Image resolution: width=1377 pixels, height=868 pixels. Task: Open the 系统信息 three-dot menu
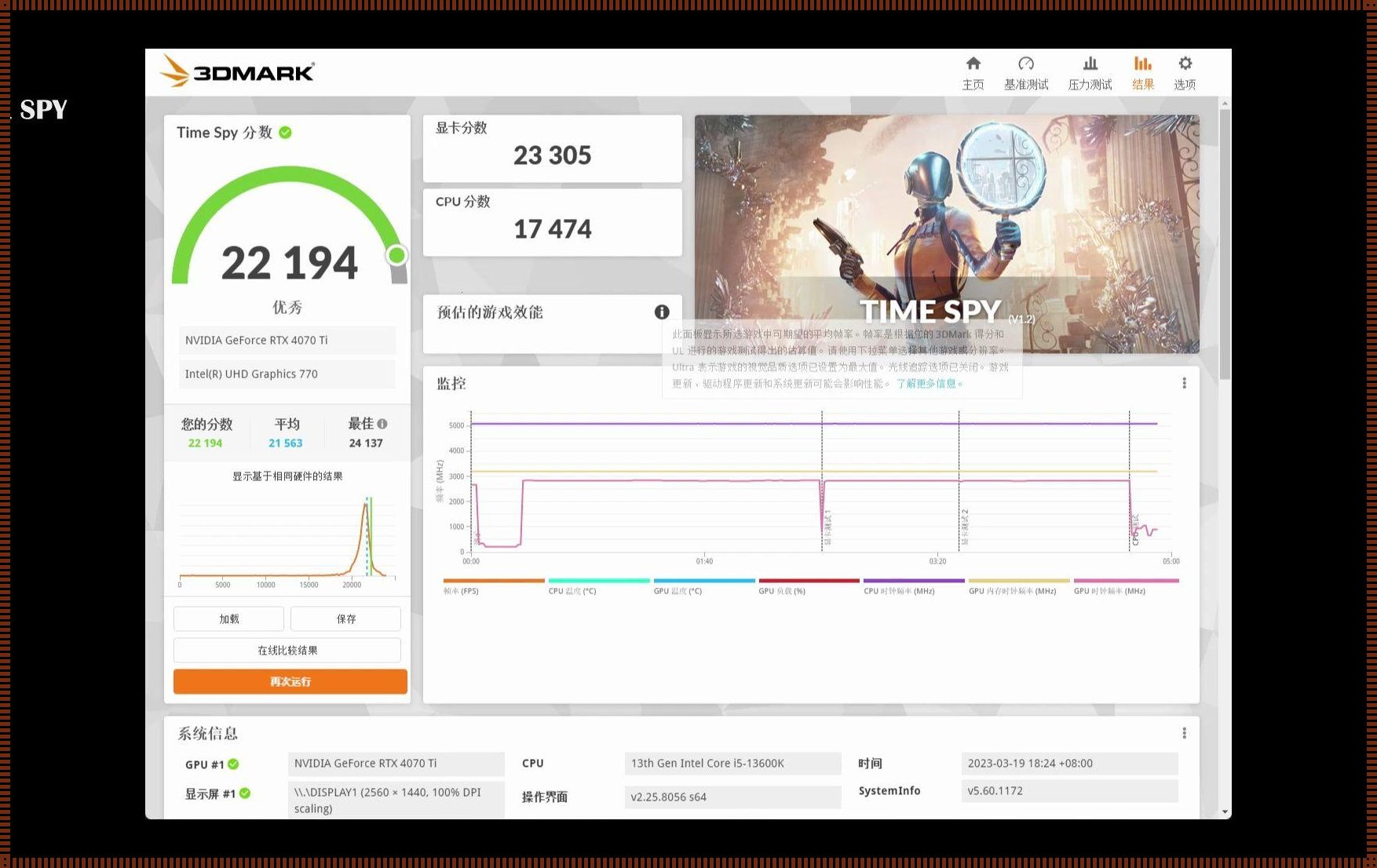[1184, 733]
